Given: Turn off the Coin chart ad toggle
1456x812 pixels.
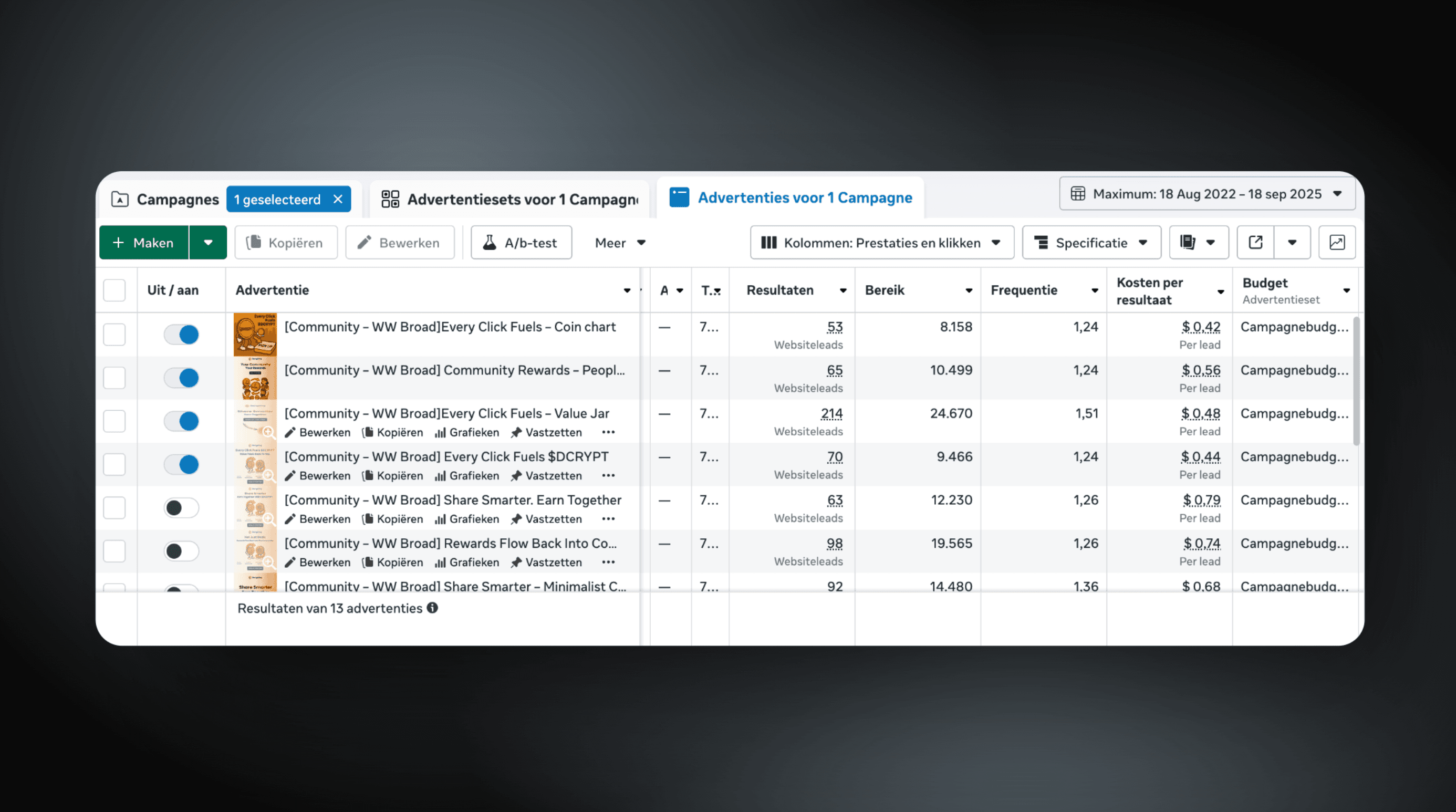Looking at the screenshot, I should coord(181,335).
